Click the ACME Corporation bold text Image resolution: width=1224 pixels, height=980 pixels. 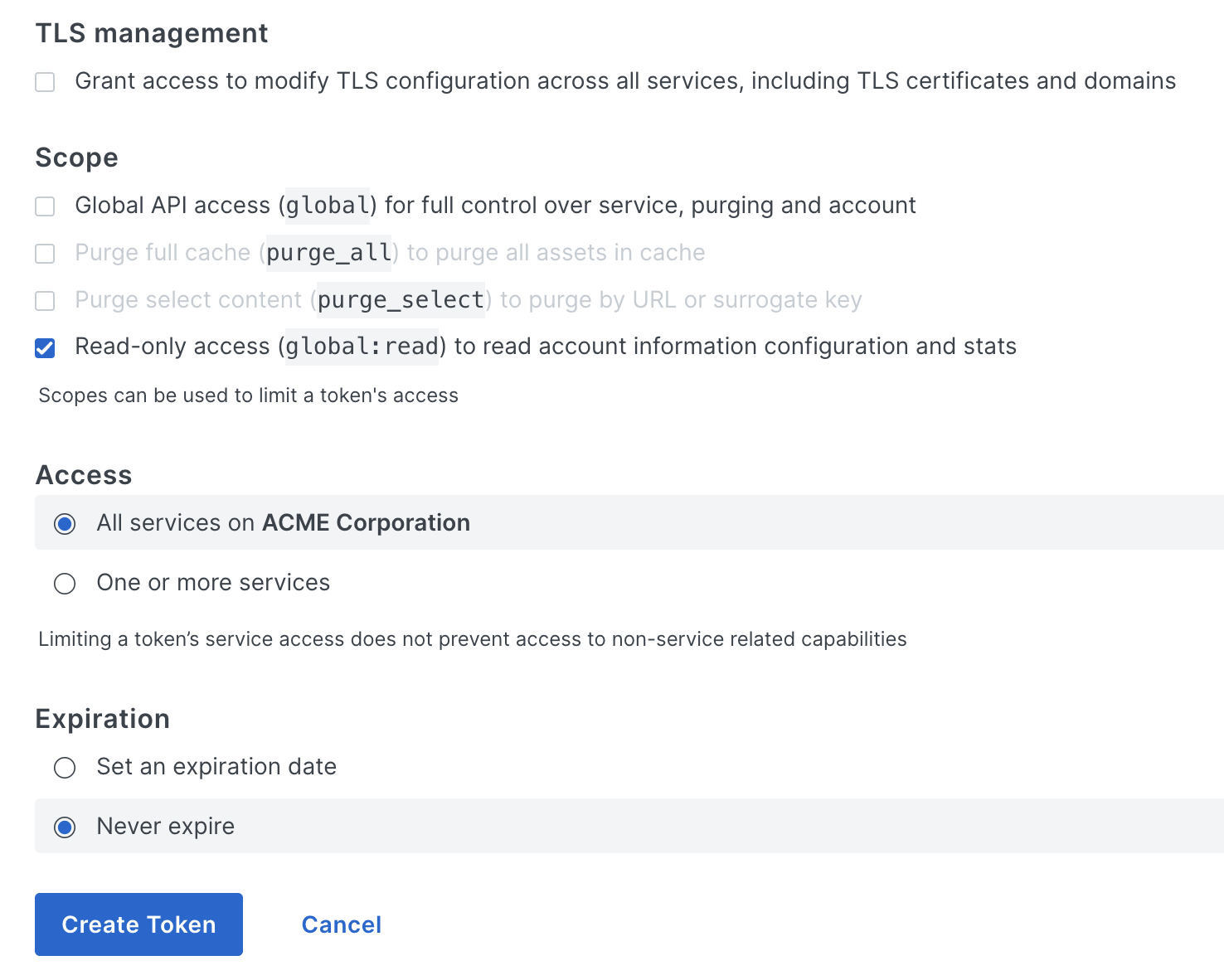pyautogui.click(x=365, y=523)
